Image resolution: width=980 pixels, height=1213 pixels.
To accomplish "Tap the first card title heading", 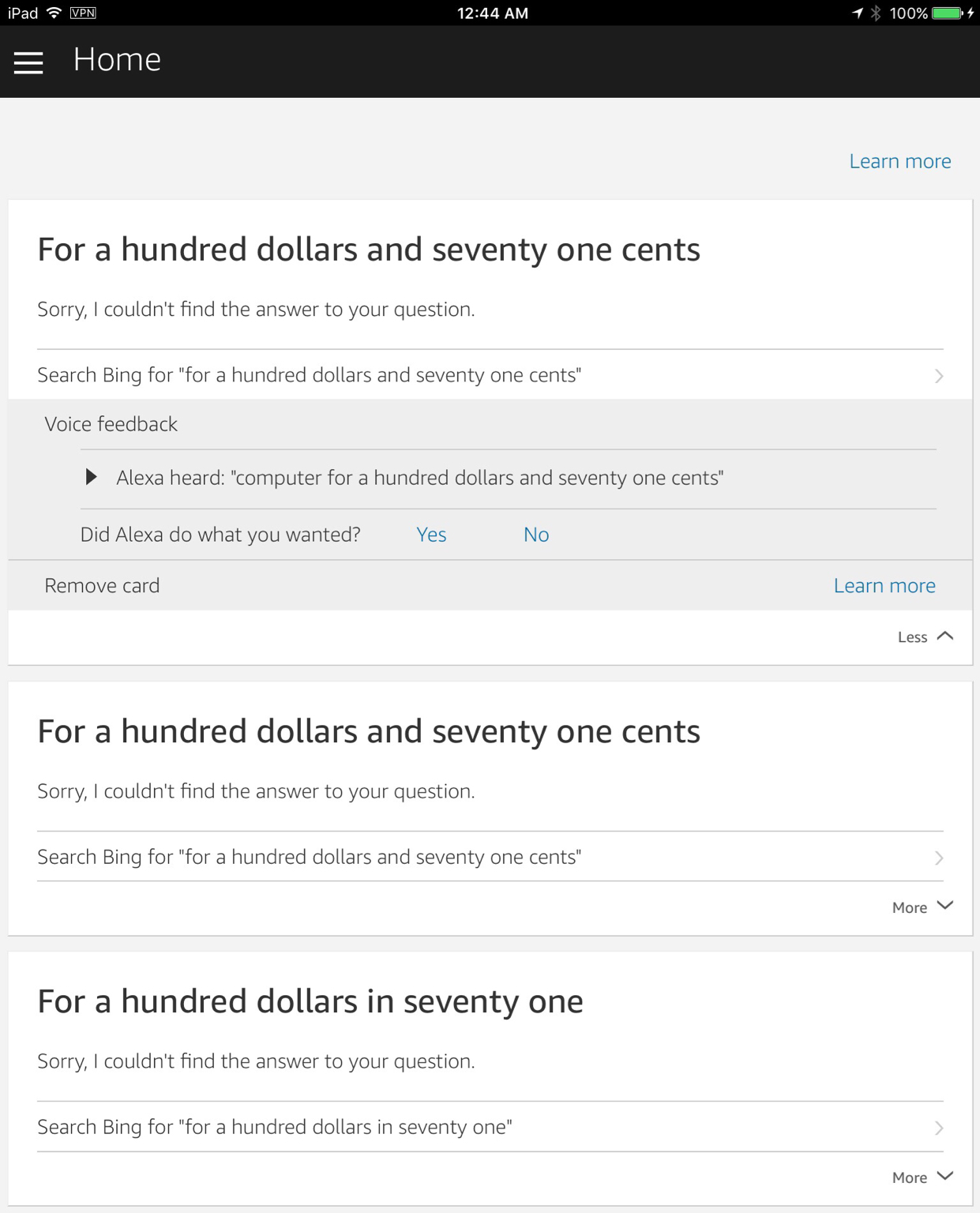I will pos(369,250).
